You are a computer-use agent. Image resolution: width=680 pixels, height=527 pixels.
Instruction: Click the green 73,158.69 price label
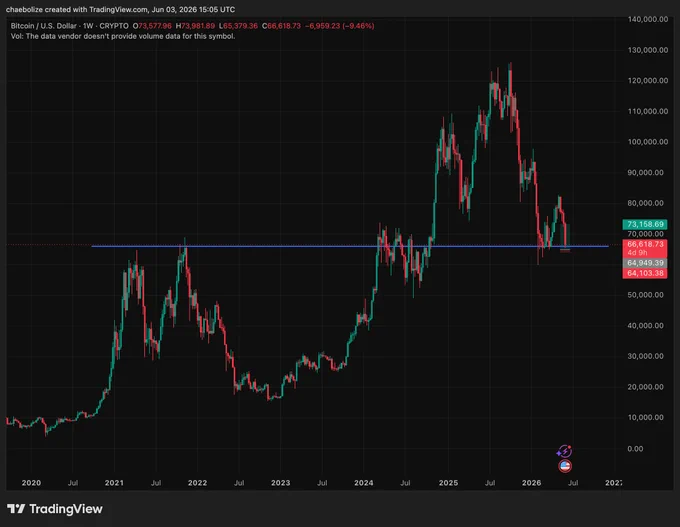point(645,224)
